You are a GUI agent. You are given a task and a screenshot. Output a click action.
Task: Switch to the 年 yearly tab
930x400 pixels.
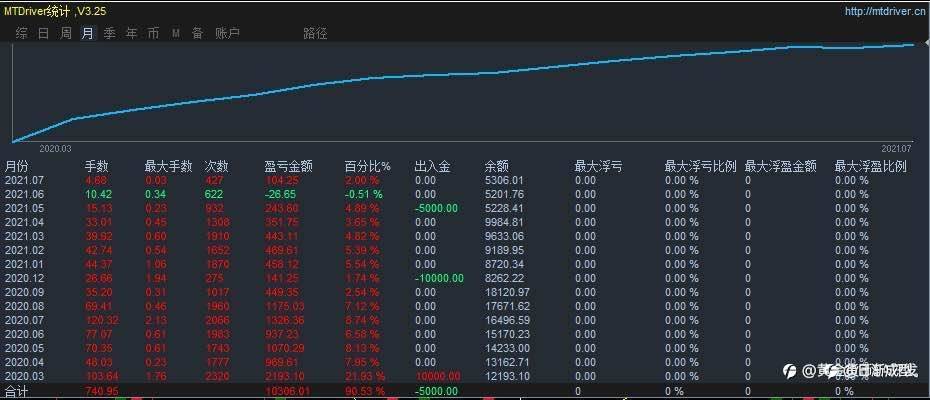point(131,33)
